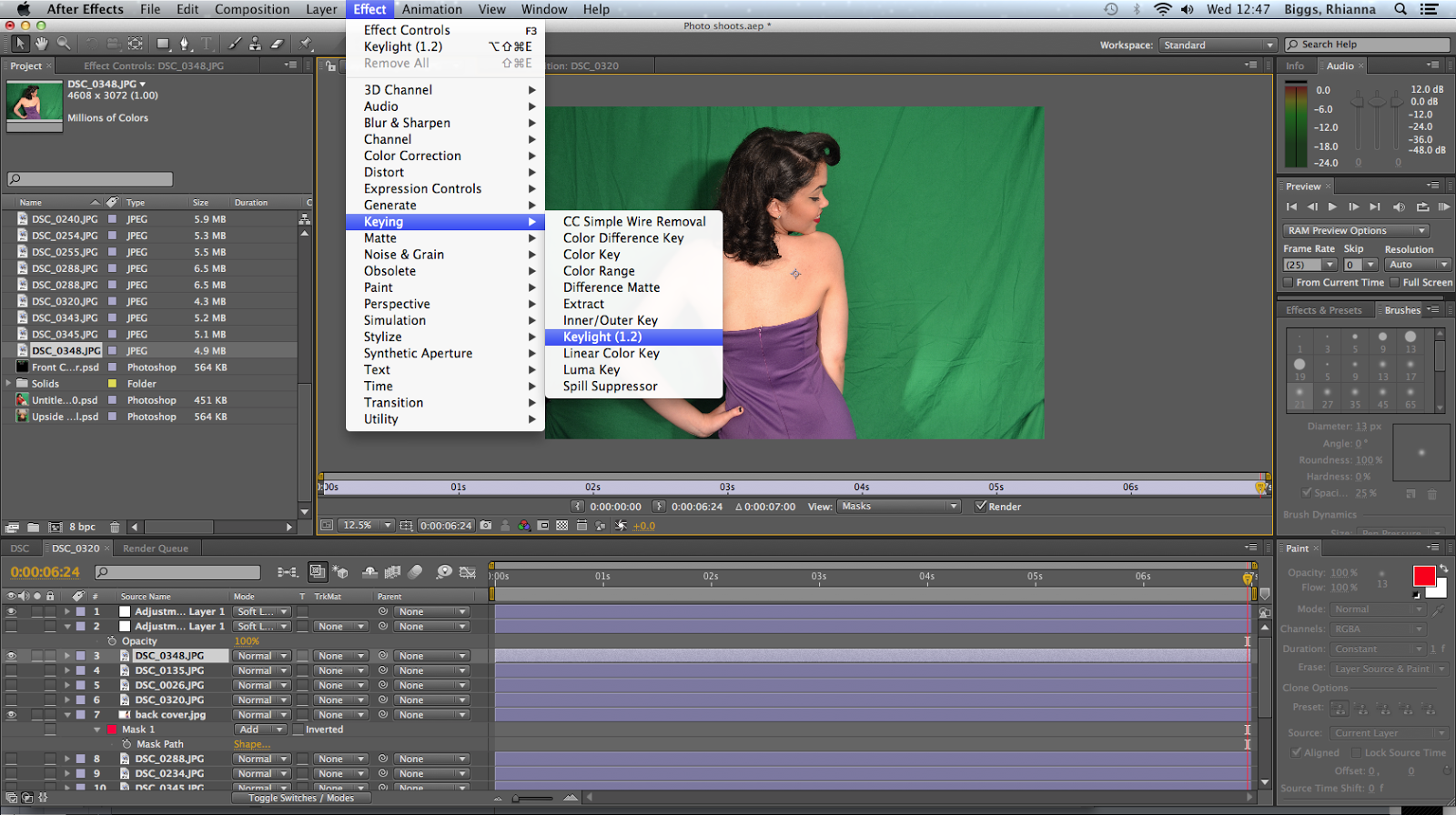
Task: Click the Region of Interest icon
Action: 543,526
